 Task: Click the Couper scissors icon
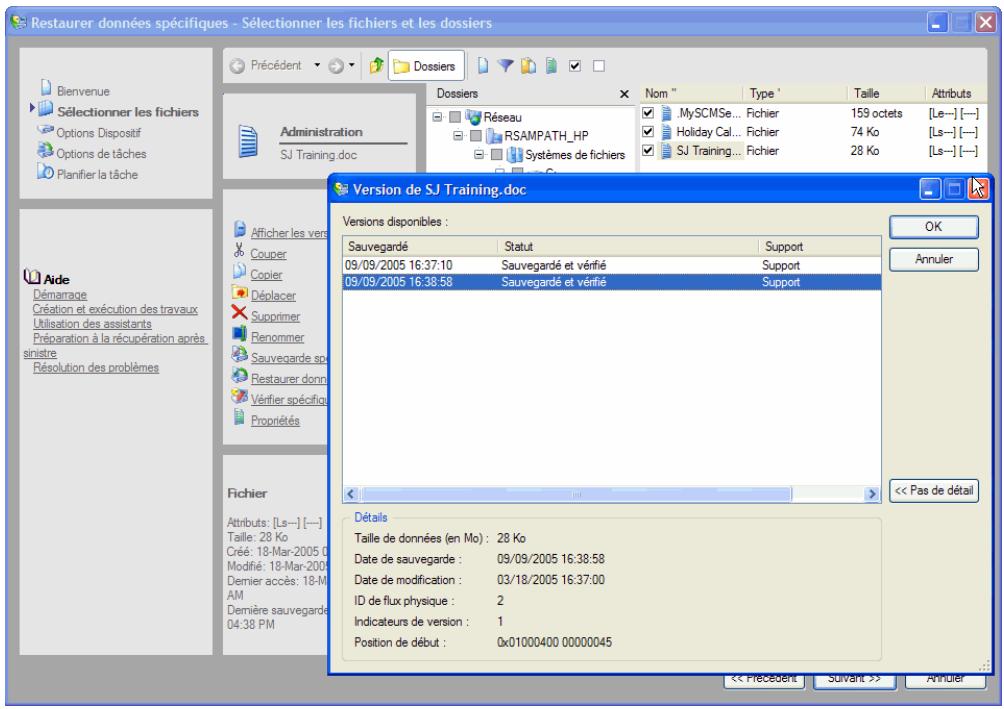(x=239, y=250)
